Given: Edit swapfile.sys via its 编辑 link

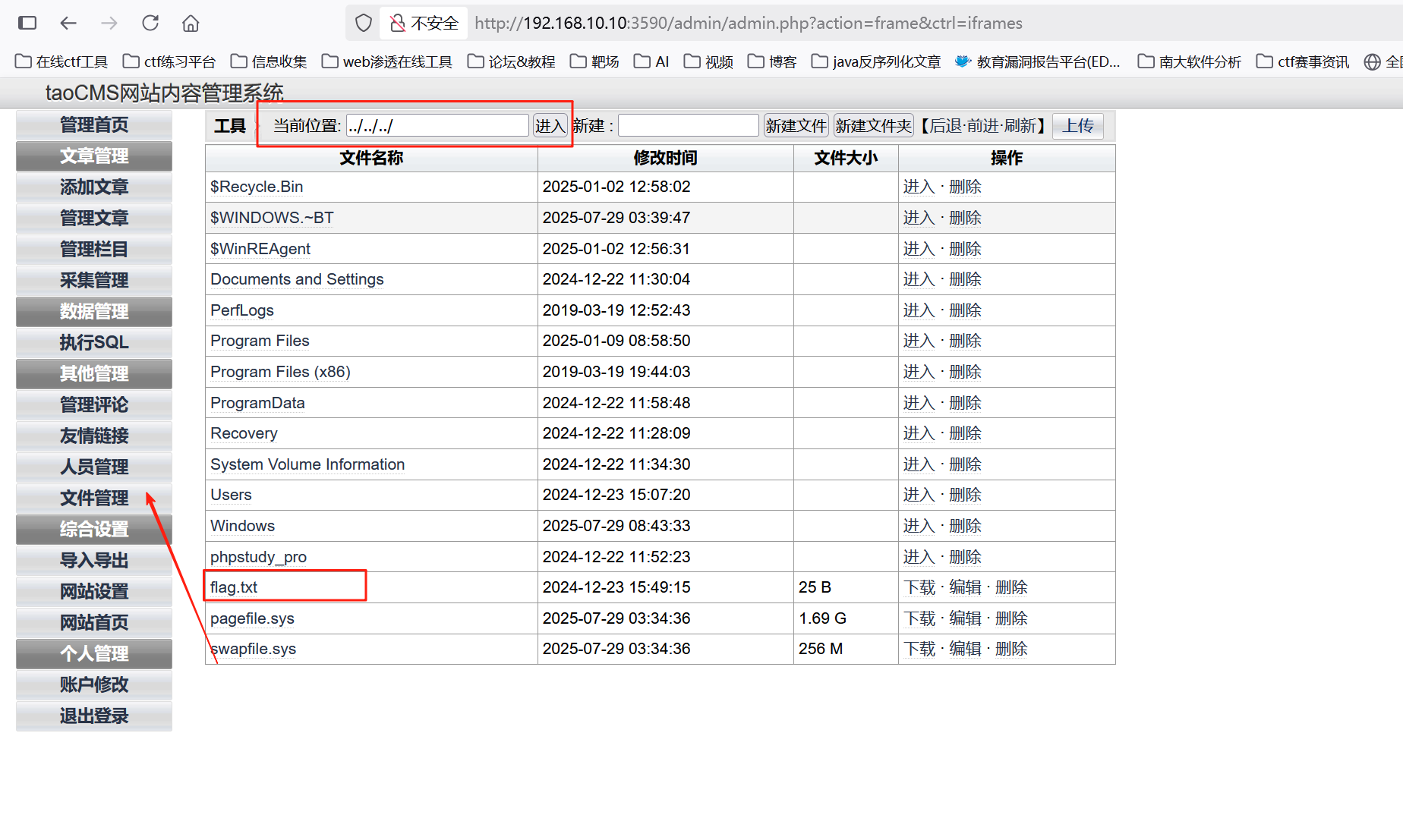Looking at the screenshot, I should click(x=966, y=649).
